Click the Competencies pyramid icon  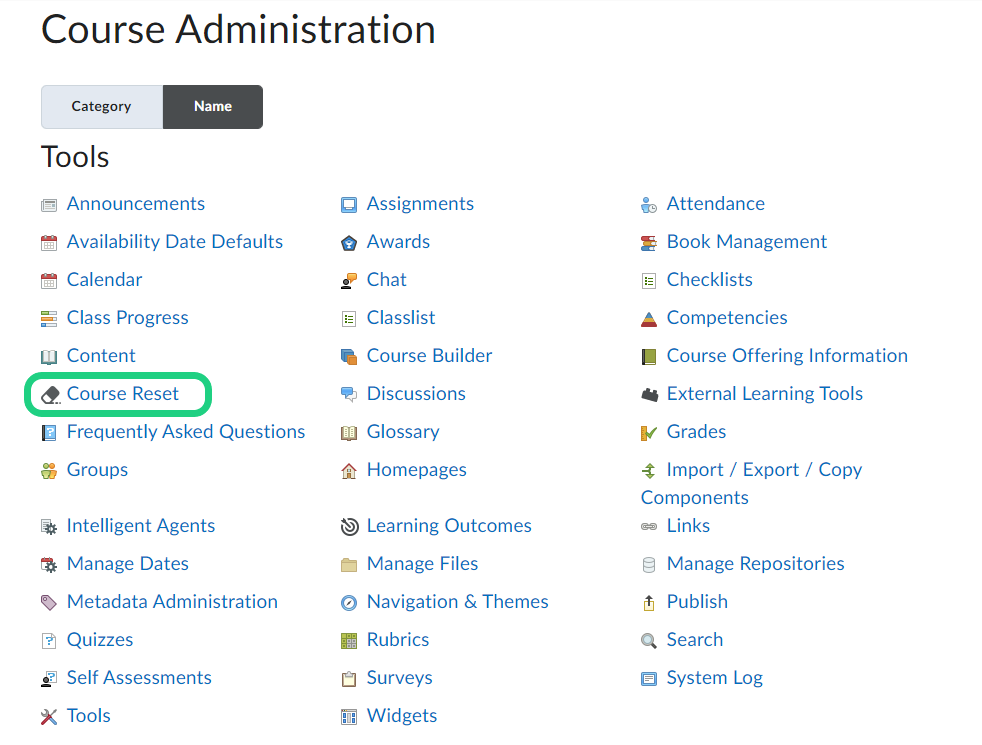click(x=649, y=319)
